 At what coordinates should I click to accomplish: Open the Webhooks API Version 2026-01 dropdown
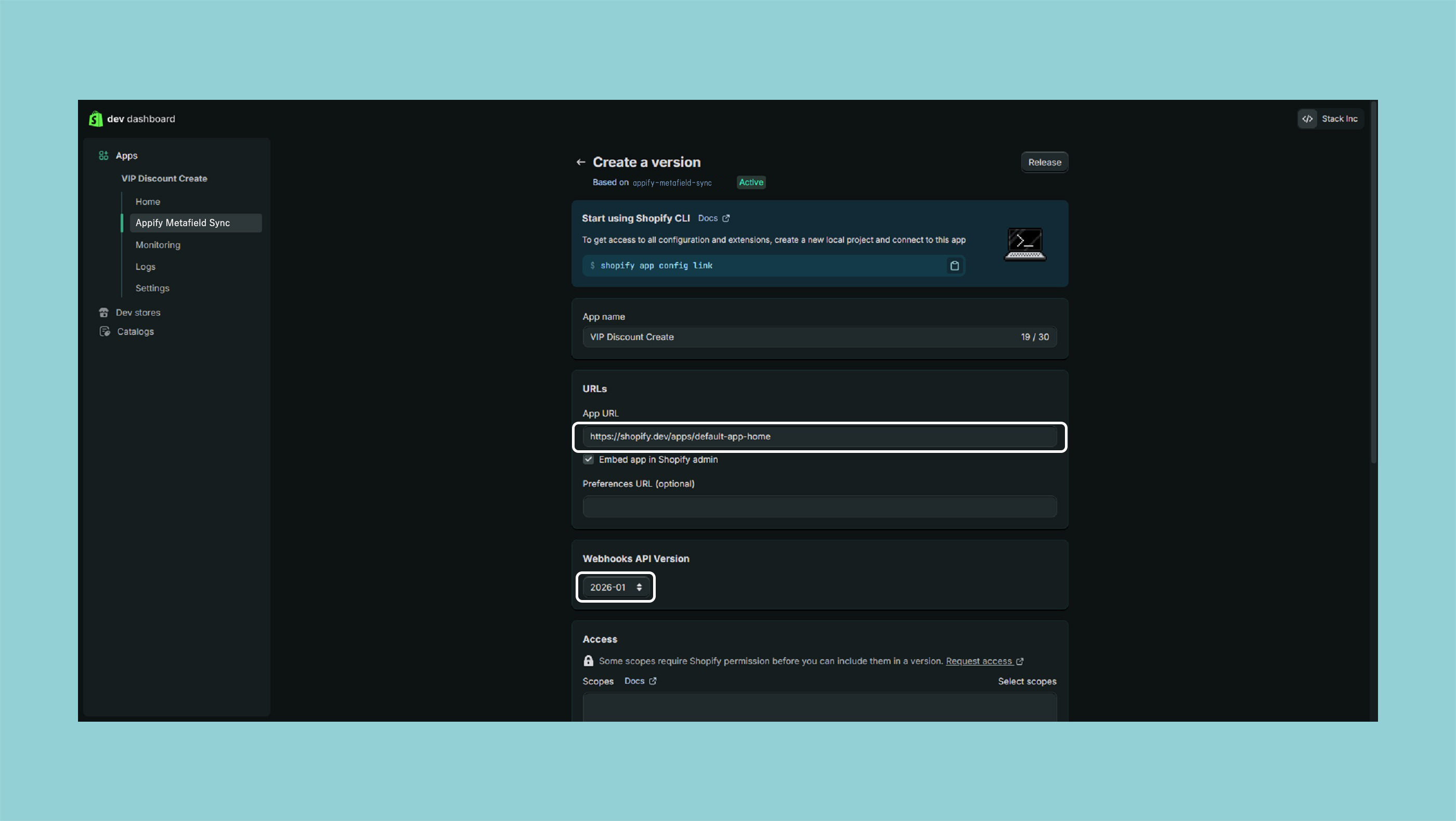(616, 587)
